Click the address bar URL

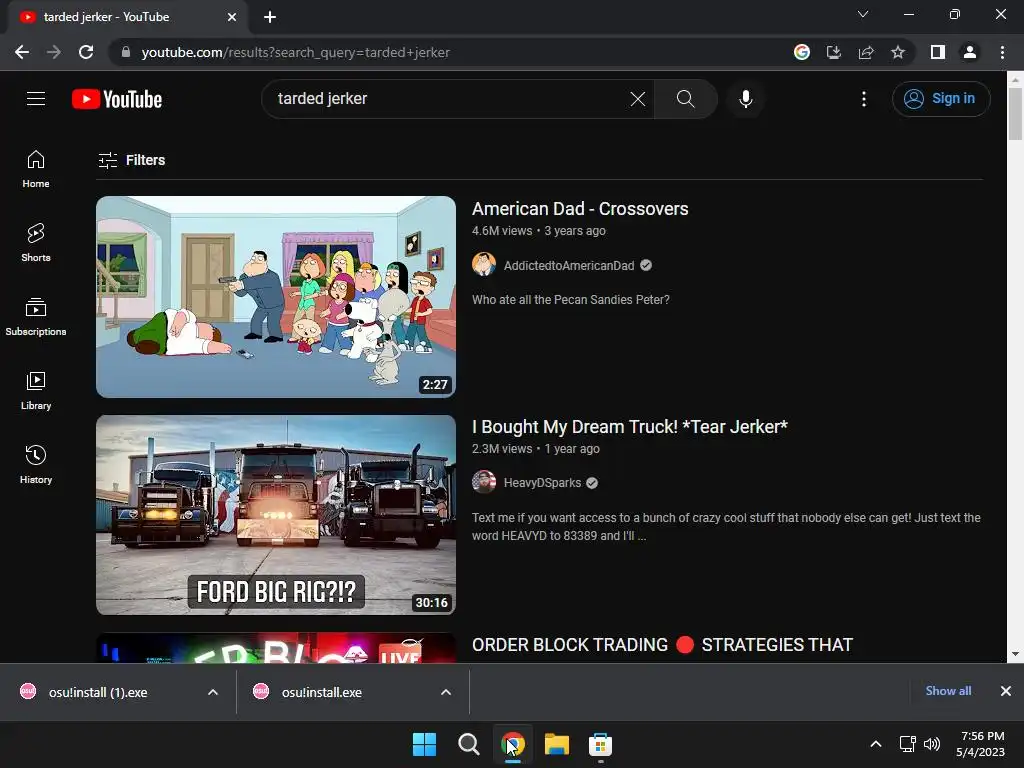tap(295, 52)
